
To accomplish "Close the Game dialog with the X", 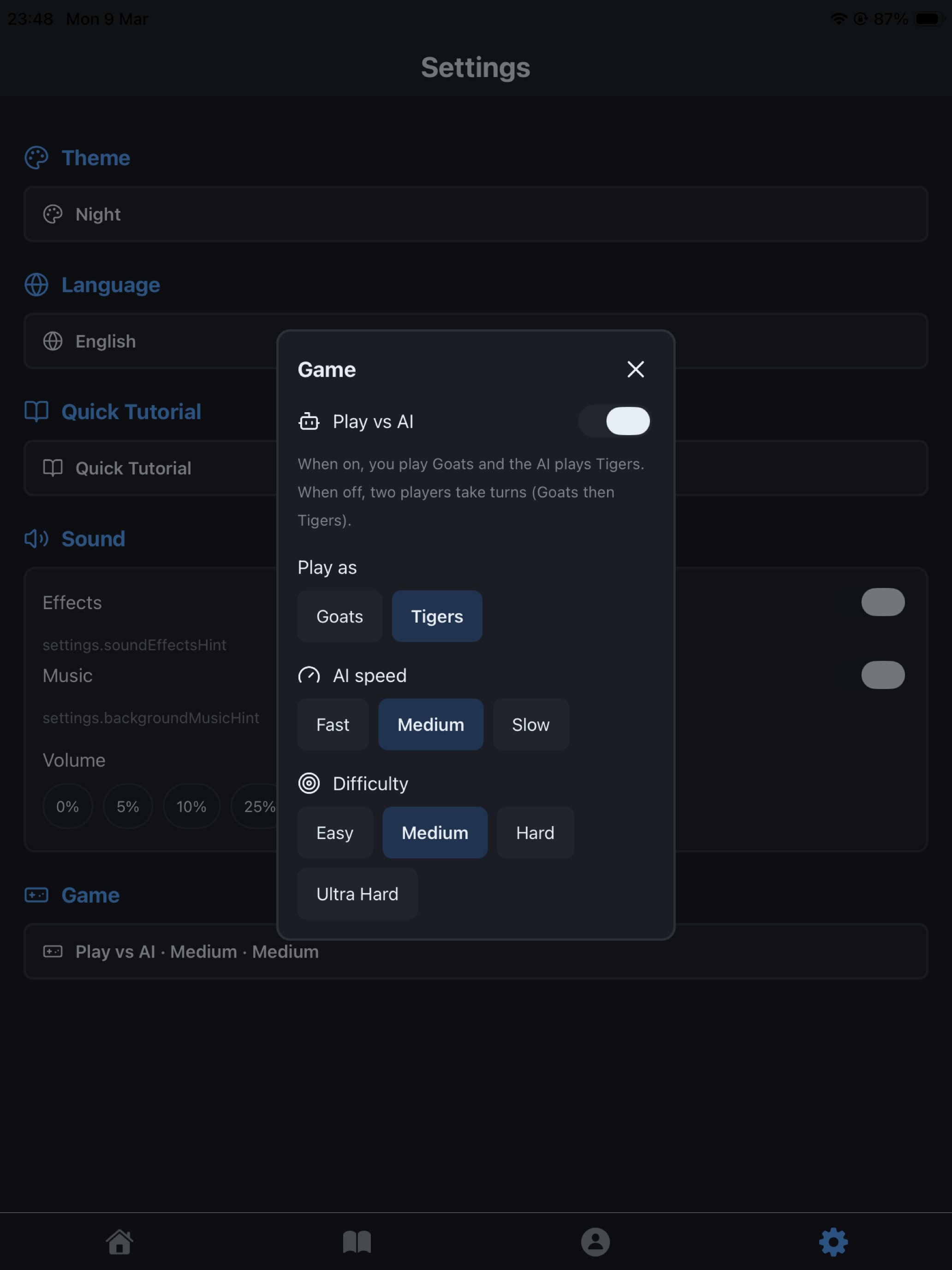I will click(635, 369).
